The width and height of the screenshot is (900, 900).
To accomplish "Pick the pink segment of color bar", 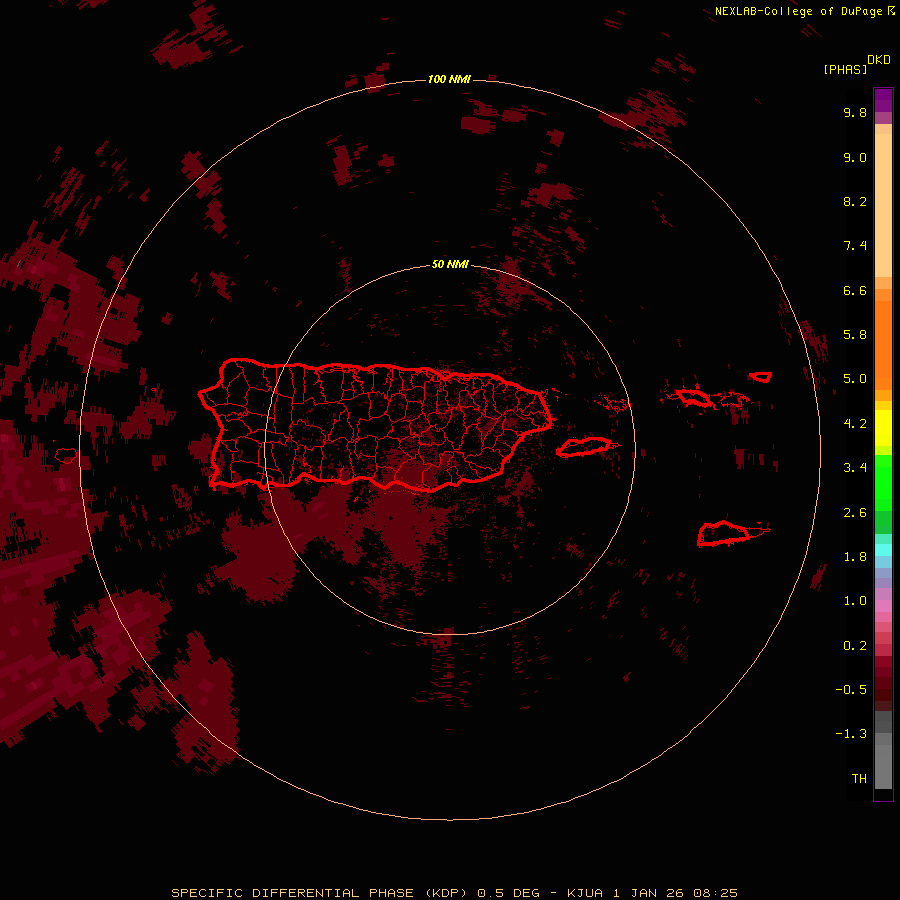I will click(x=883, y=606).
